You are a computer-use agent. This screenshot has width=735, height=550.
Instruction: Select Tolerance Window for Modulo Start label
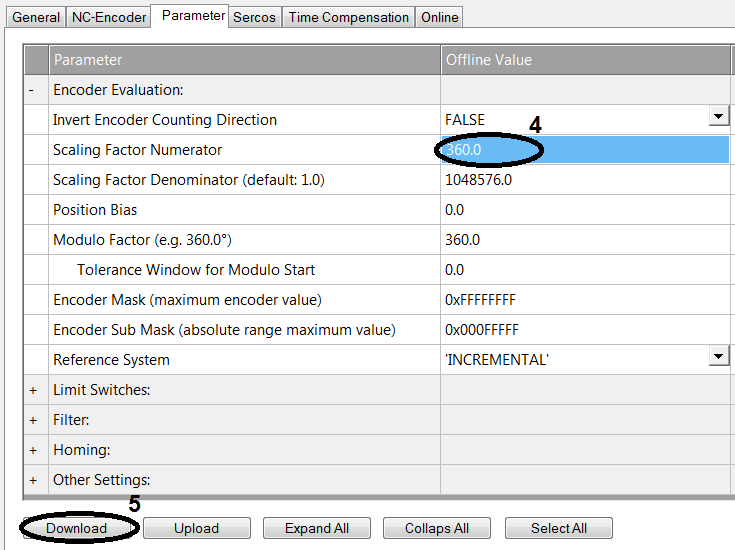196,270
